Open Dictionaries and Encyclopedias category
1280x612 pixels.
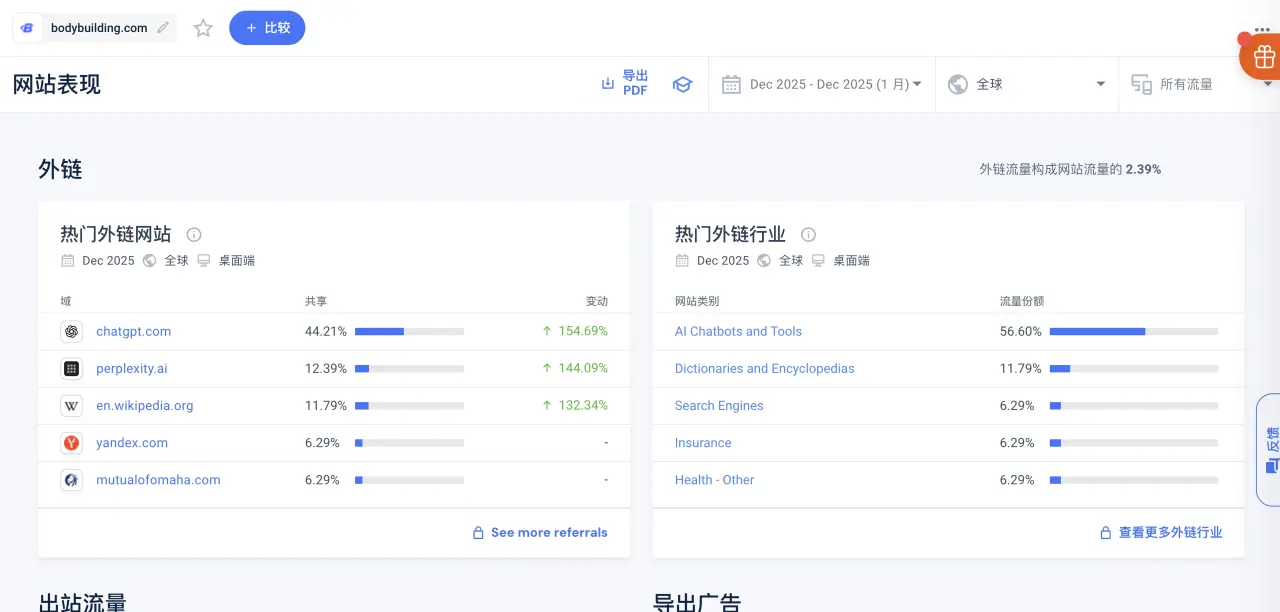pyautogui.click(x=765, y=368)
